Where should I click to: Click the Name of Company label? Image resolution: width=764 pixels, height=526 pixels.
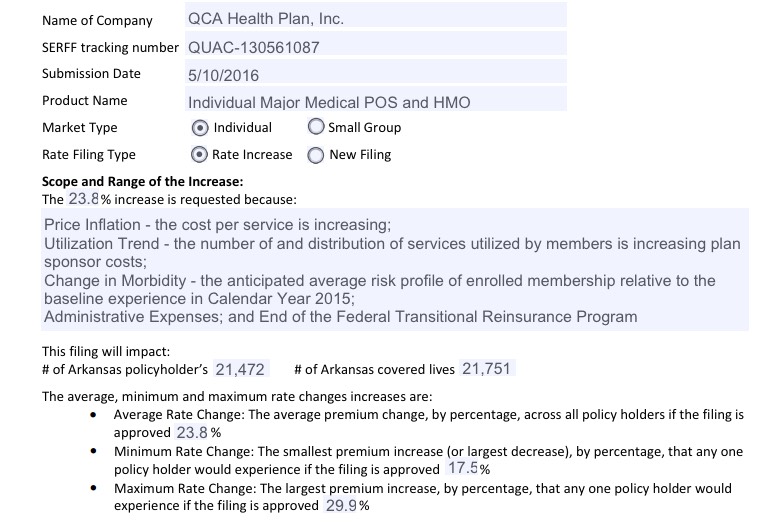pyautogui.click(x=97, y=20)
